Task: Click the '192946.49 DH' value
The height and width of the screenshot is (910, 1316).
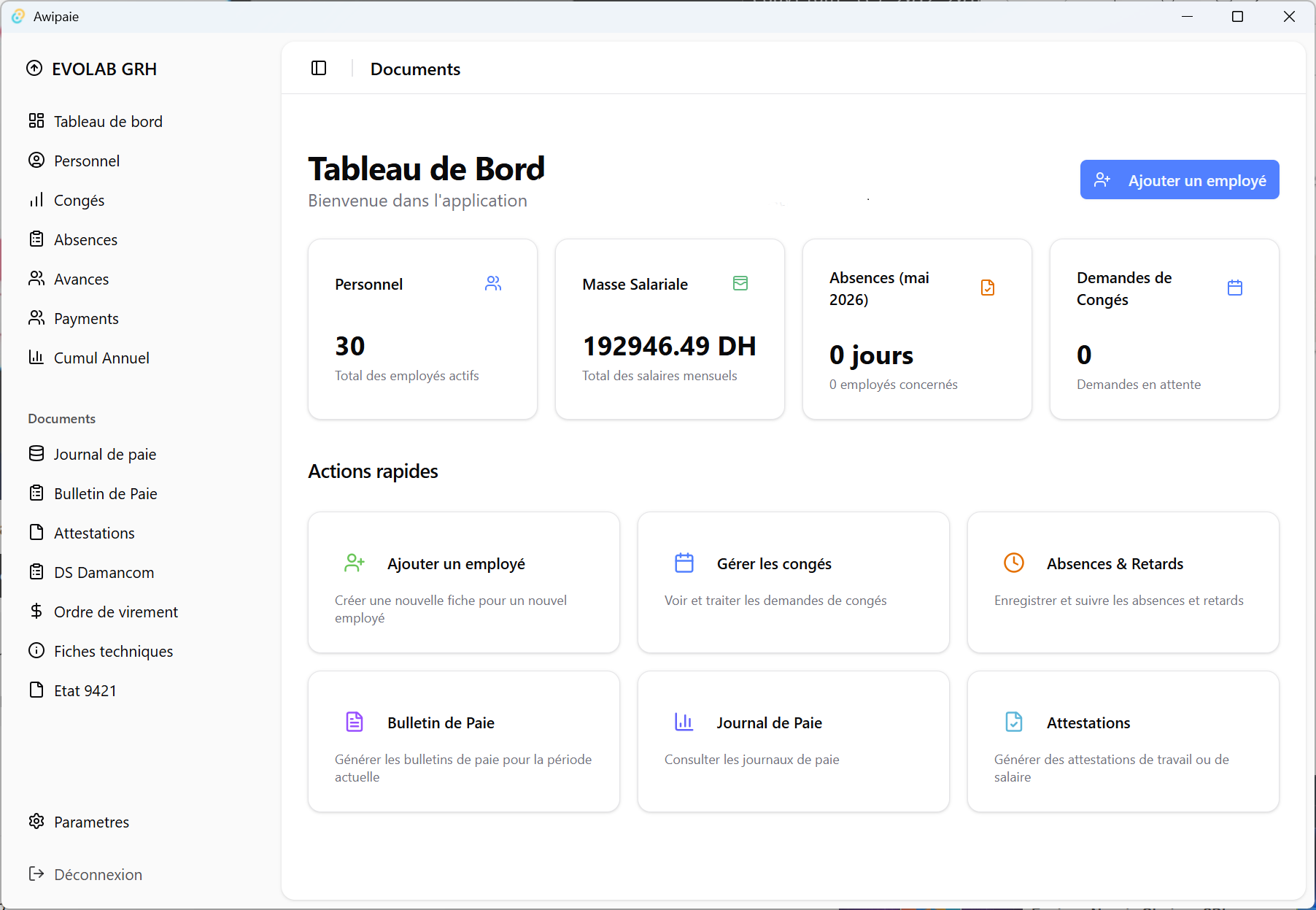Action: click(x=669, y=346)
